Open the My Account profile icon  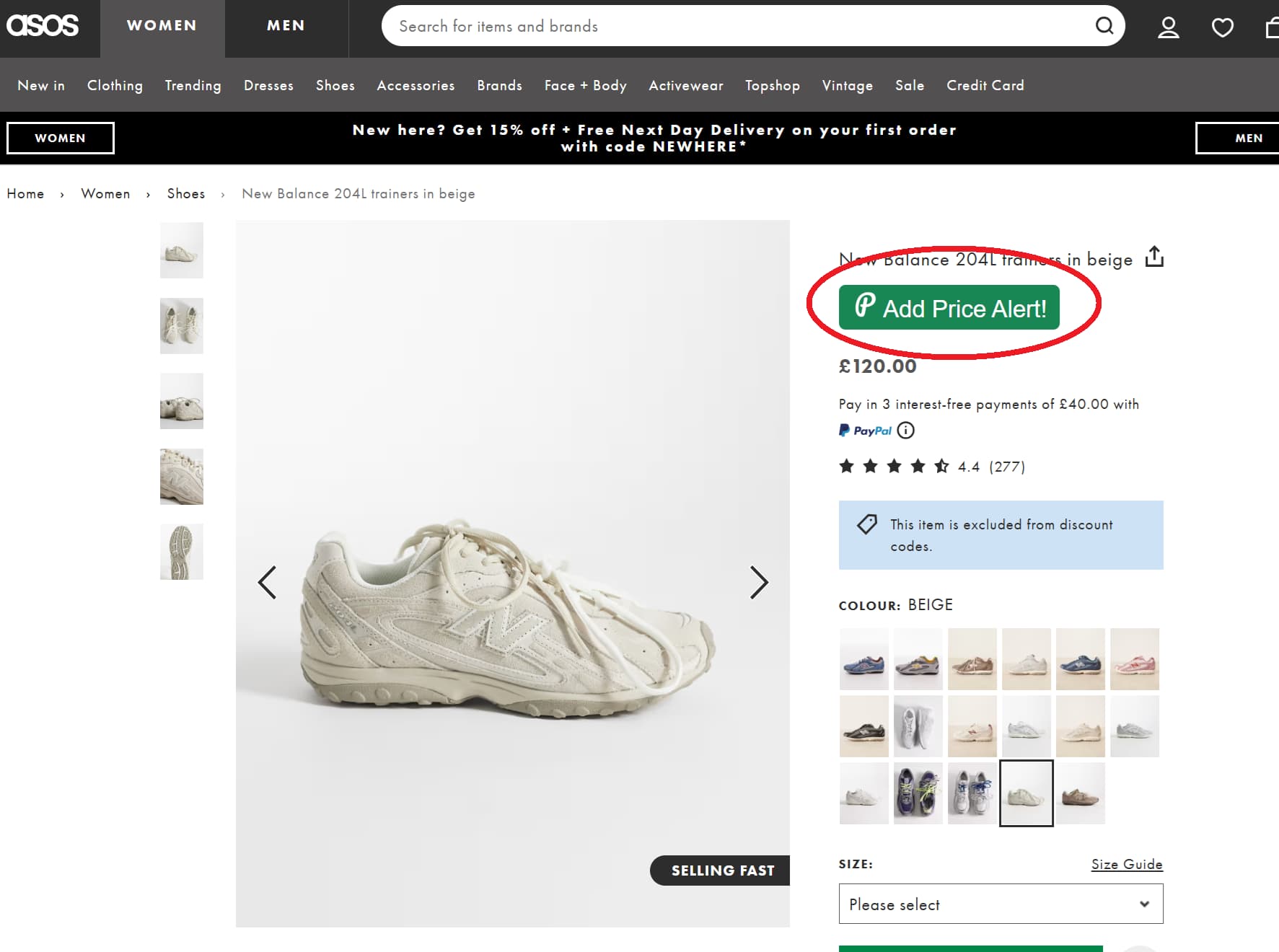click(x=1169, y=27)
